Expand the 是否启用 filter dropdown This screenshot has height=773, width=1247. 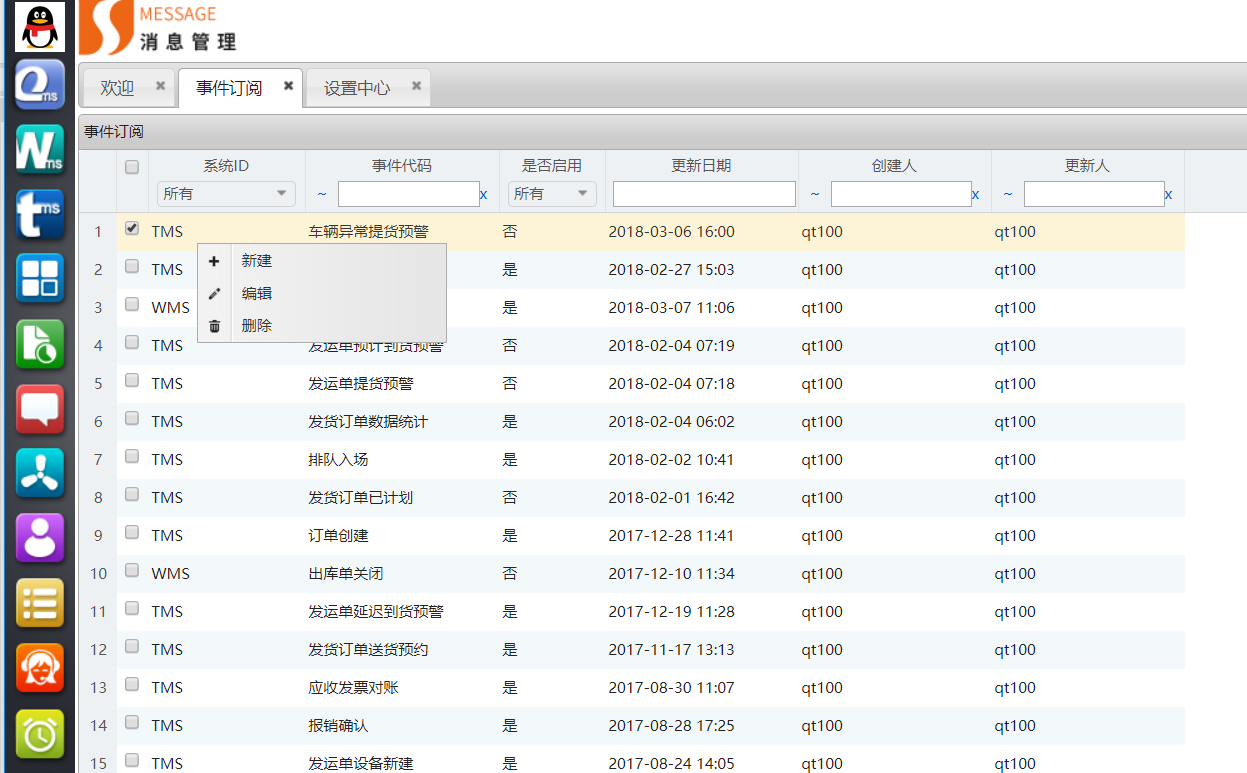click(552, 193)
